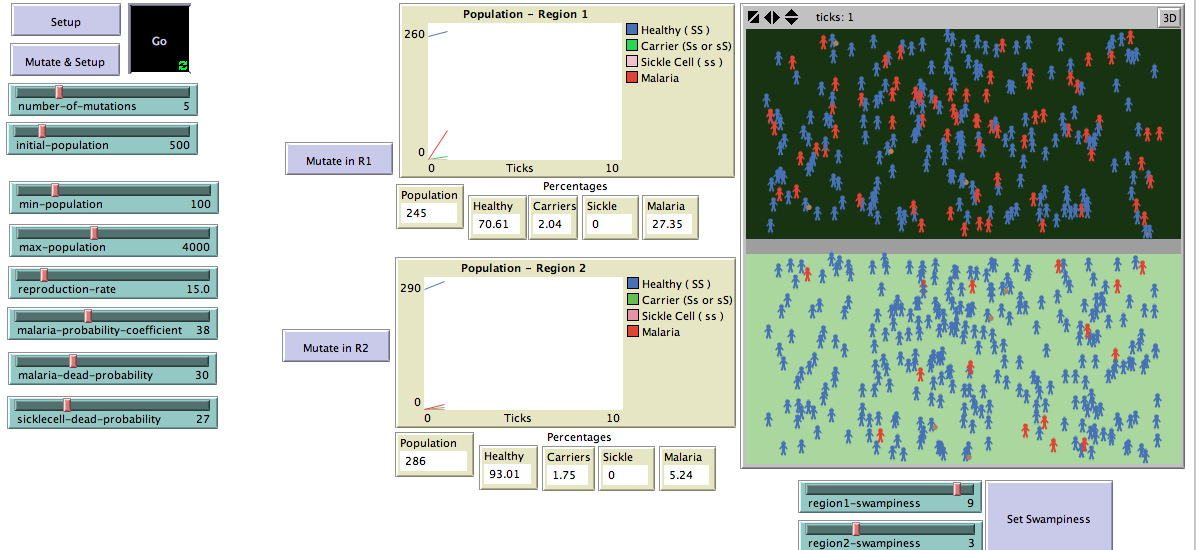Click the pink Sickle Cell legend swatch in Region 1
Screen dimensions: 1196x550
click(x=632, y=62)
